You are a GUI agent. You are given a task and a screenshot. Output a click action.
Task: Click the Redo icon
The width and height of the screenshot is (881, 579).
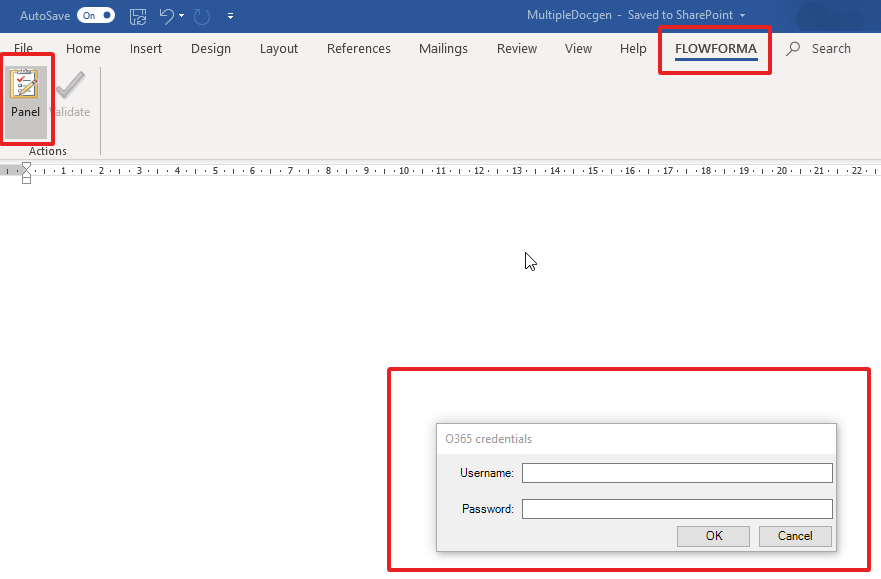click(202, 16)
